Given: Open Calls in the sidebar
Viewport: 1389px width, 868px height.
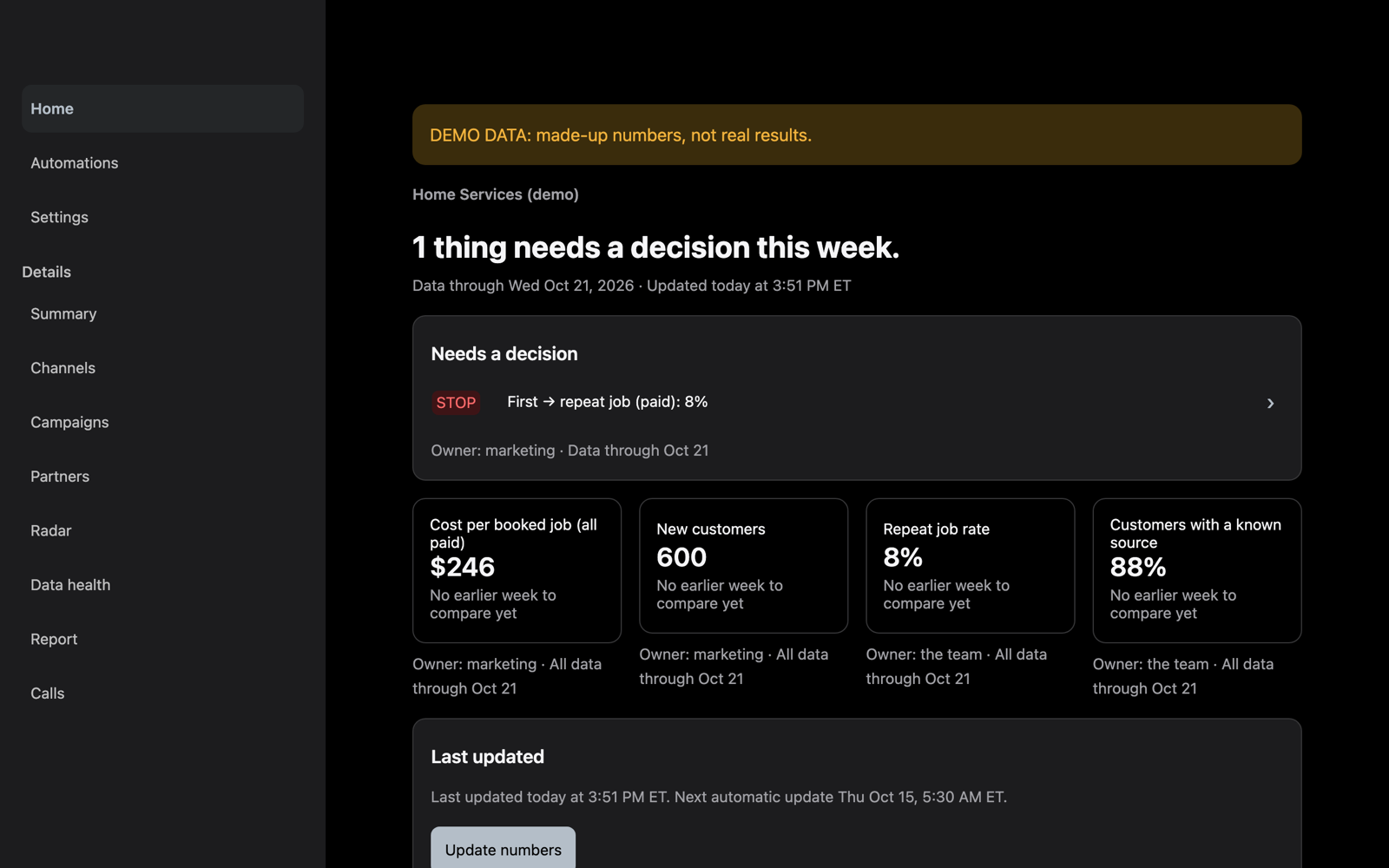Looking at the screenshot, I should point(162,694).
